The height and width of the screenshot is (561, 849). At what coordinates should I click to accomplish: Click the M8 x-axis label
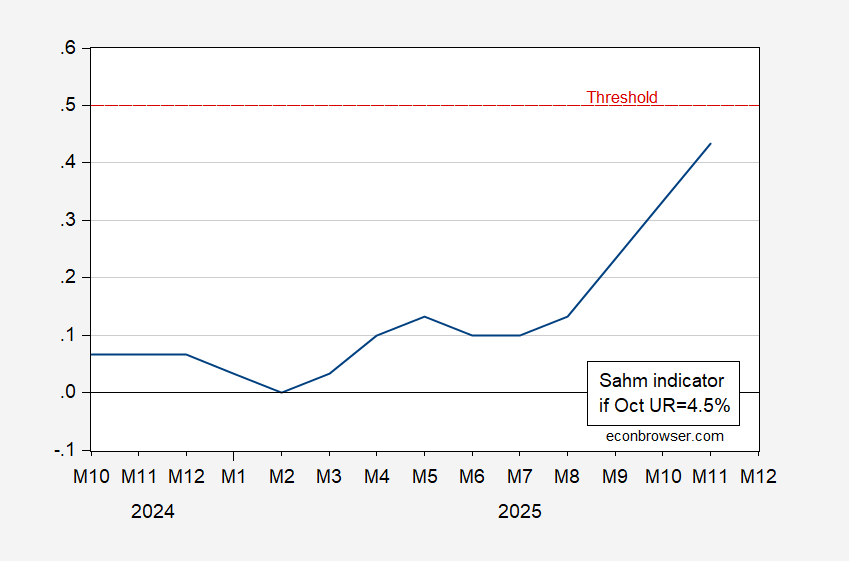coord(568,477)
